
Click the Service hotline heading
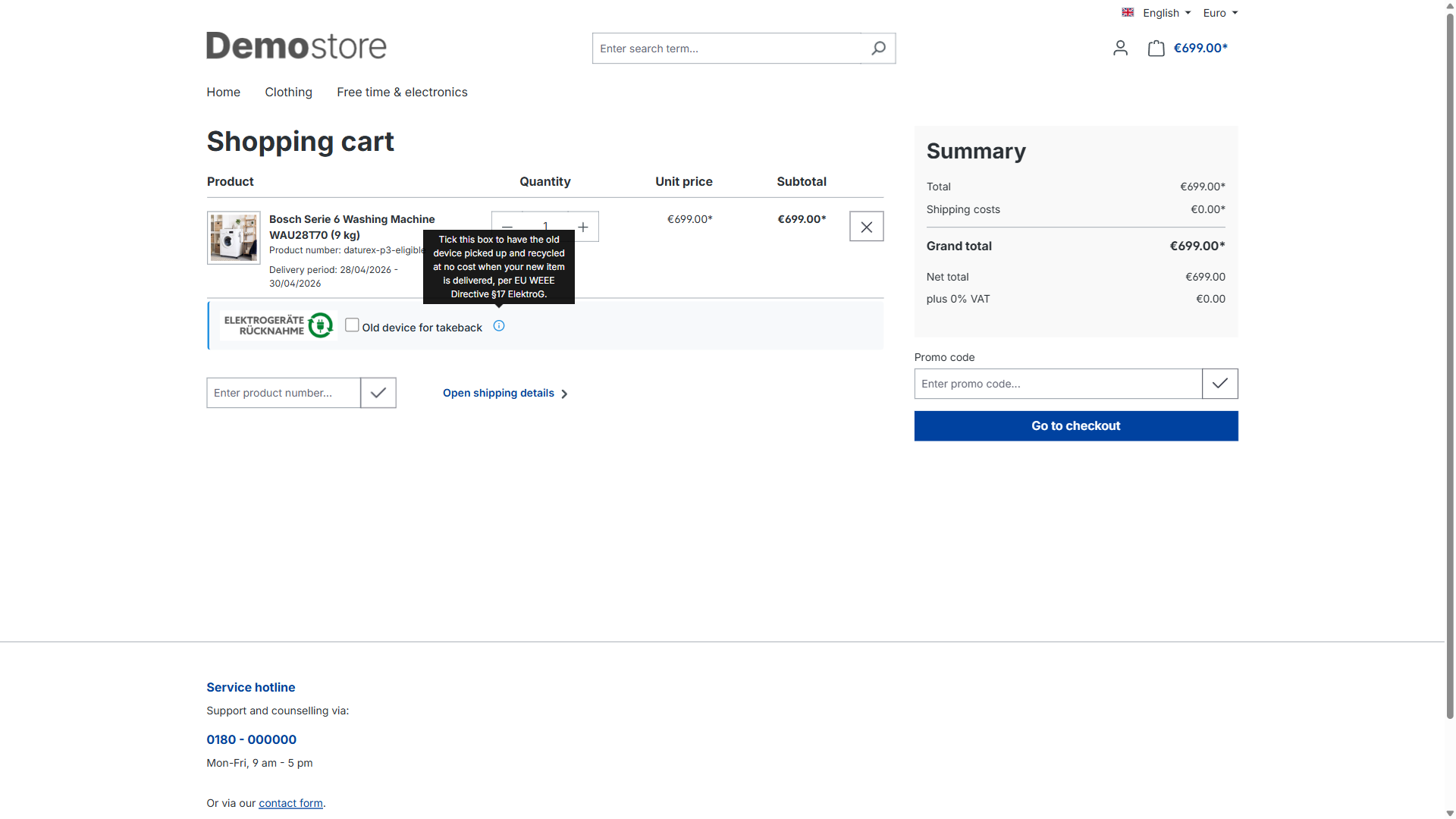251,688
